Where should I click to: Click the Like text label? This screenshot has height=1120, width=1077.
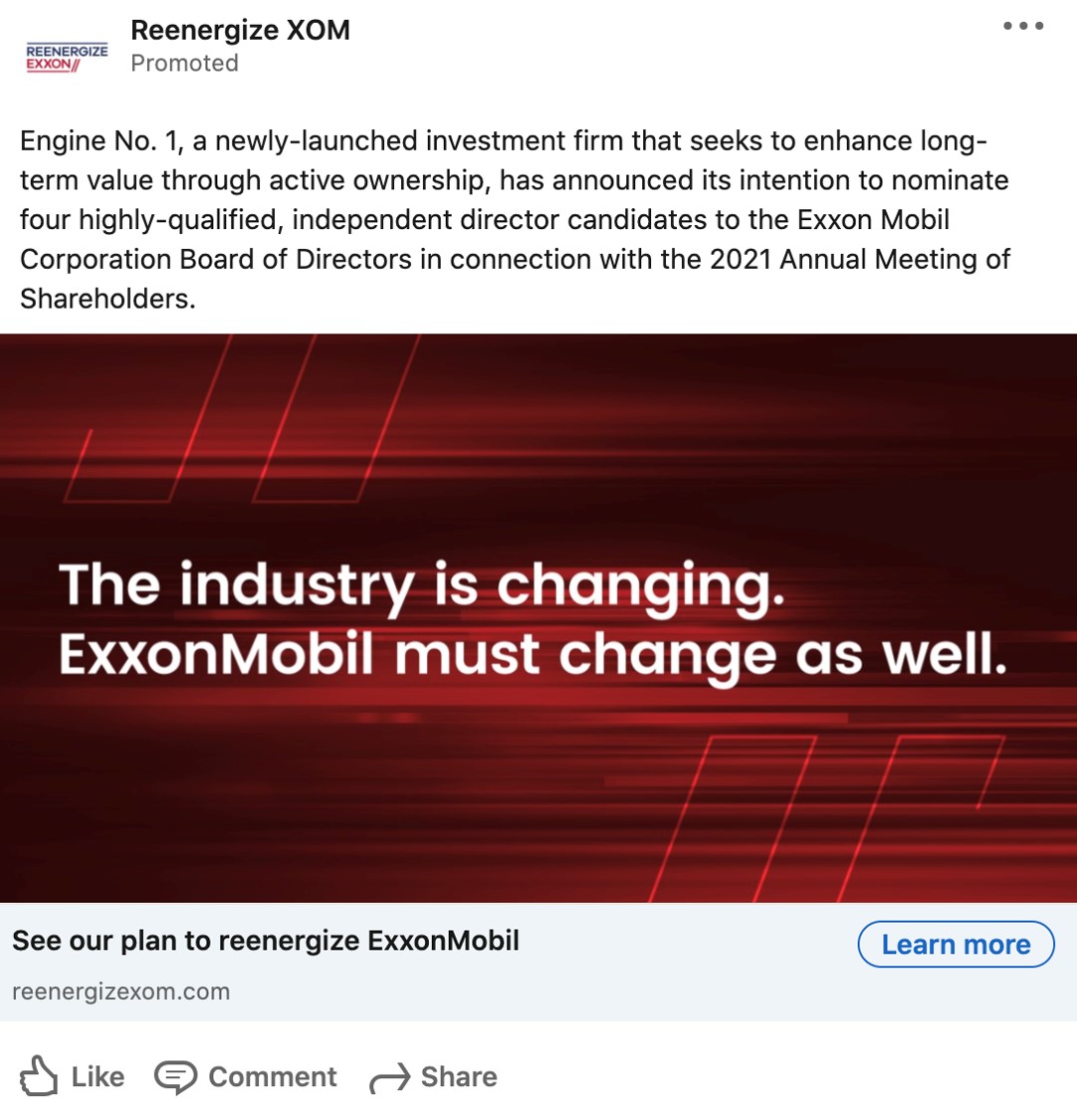pyautogui.click(x=98, y=1077)
